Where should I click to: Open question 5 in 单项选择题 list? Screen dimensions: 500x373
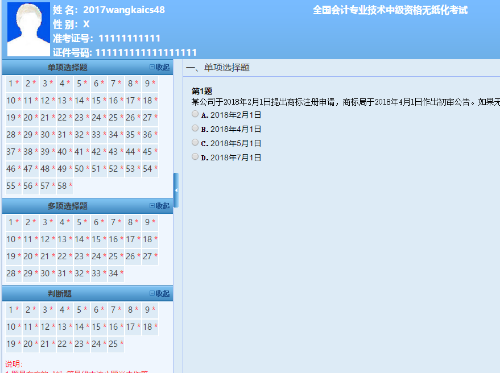[82, 83]
